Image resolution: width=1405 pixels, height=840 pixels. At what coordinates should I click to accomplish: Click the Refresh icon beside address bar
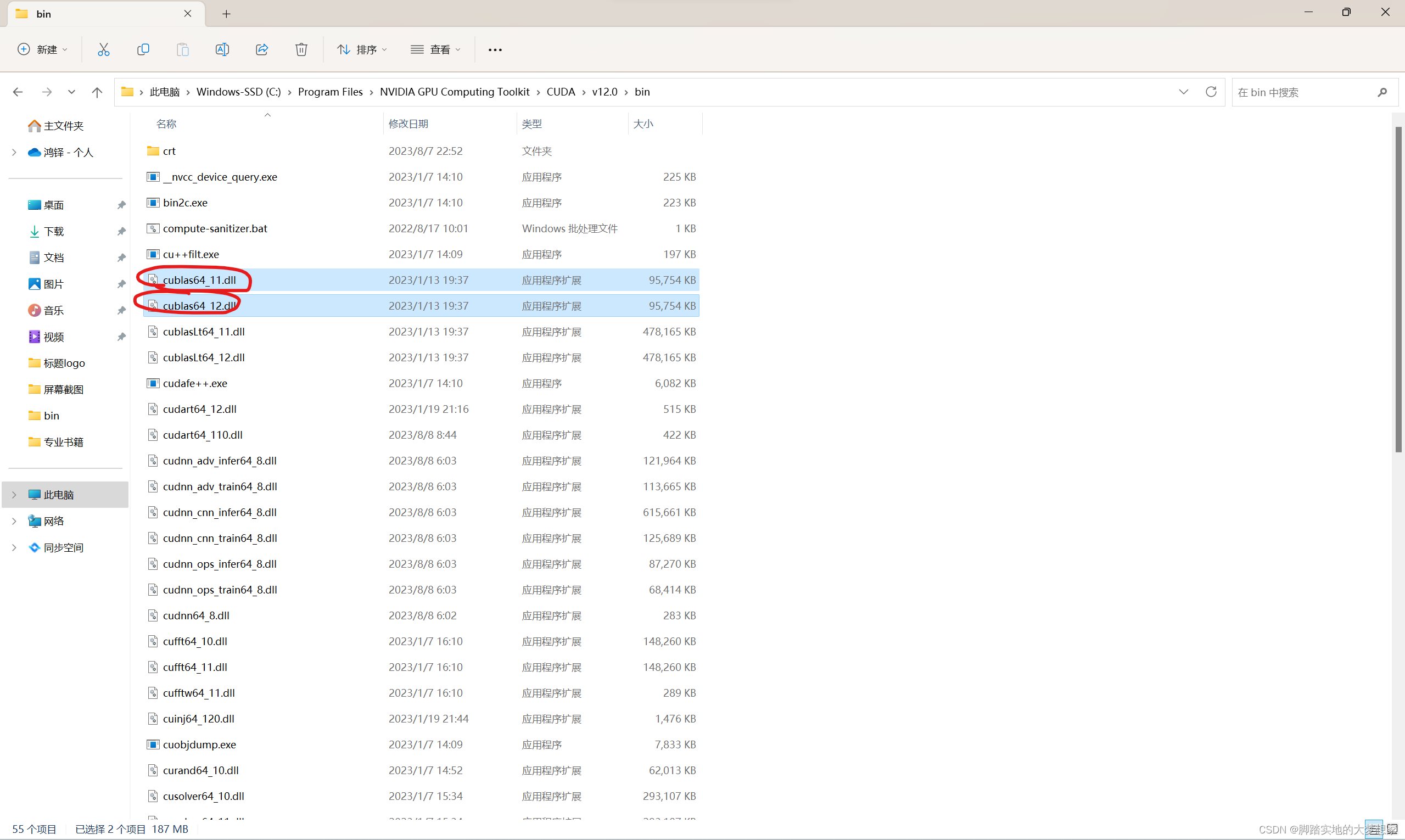click(x=1211, y=92)
